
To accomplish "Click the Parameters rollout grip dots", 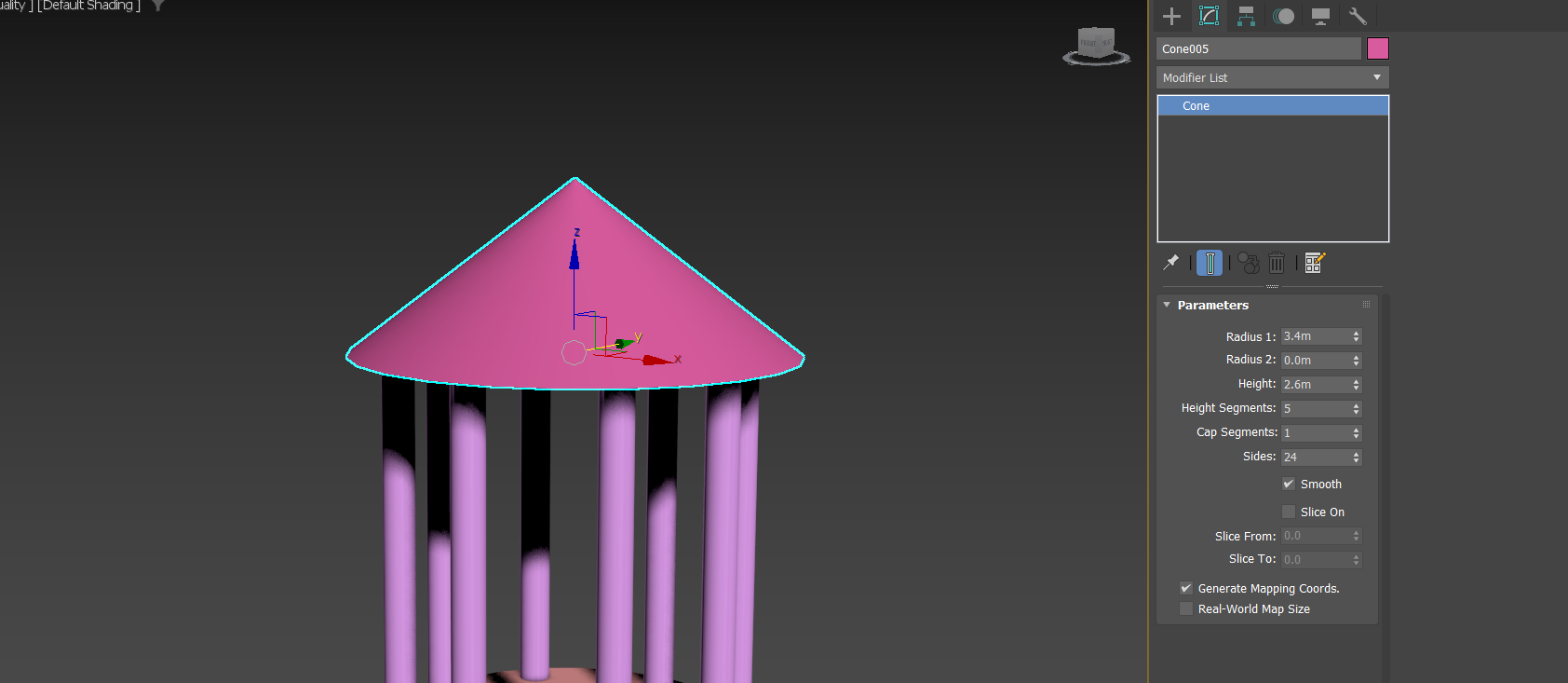I will (1367, 305).
